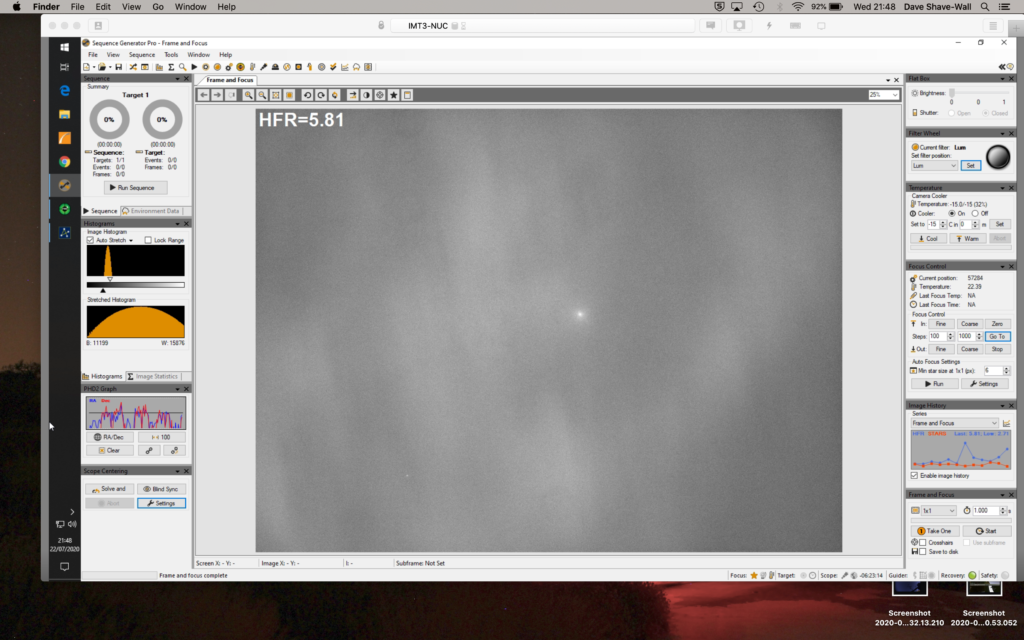Click the histogram black point slider marker

point(103,290)
